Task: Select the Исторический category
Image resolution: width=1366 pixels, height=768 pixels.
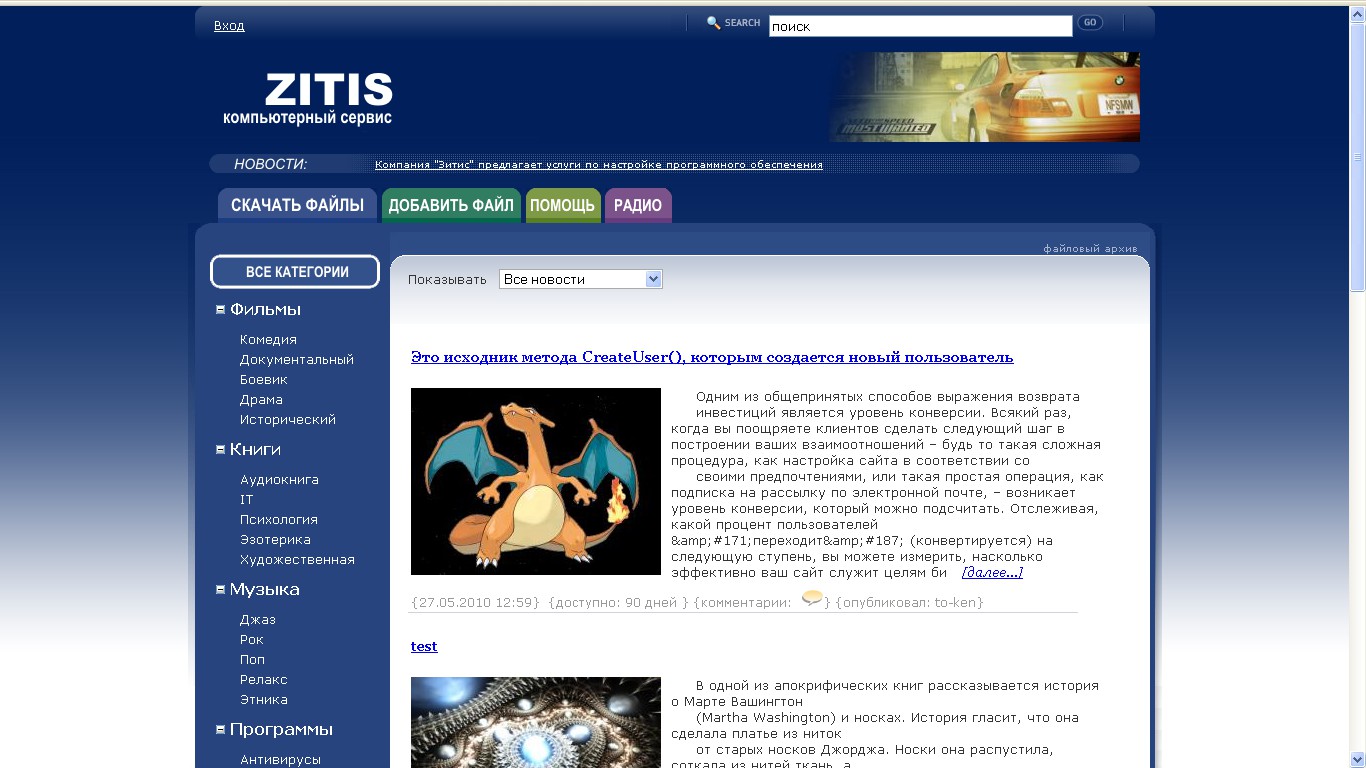Action: click(x=288, y=420)
